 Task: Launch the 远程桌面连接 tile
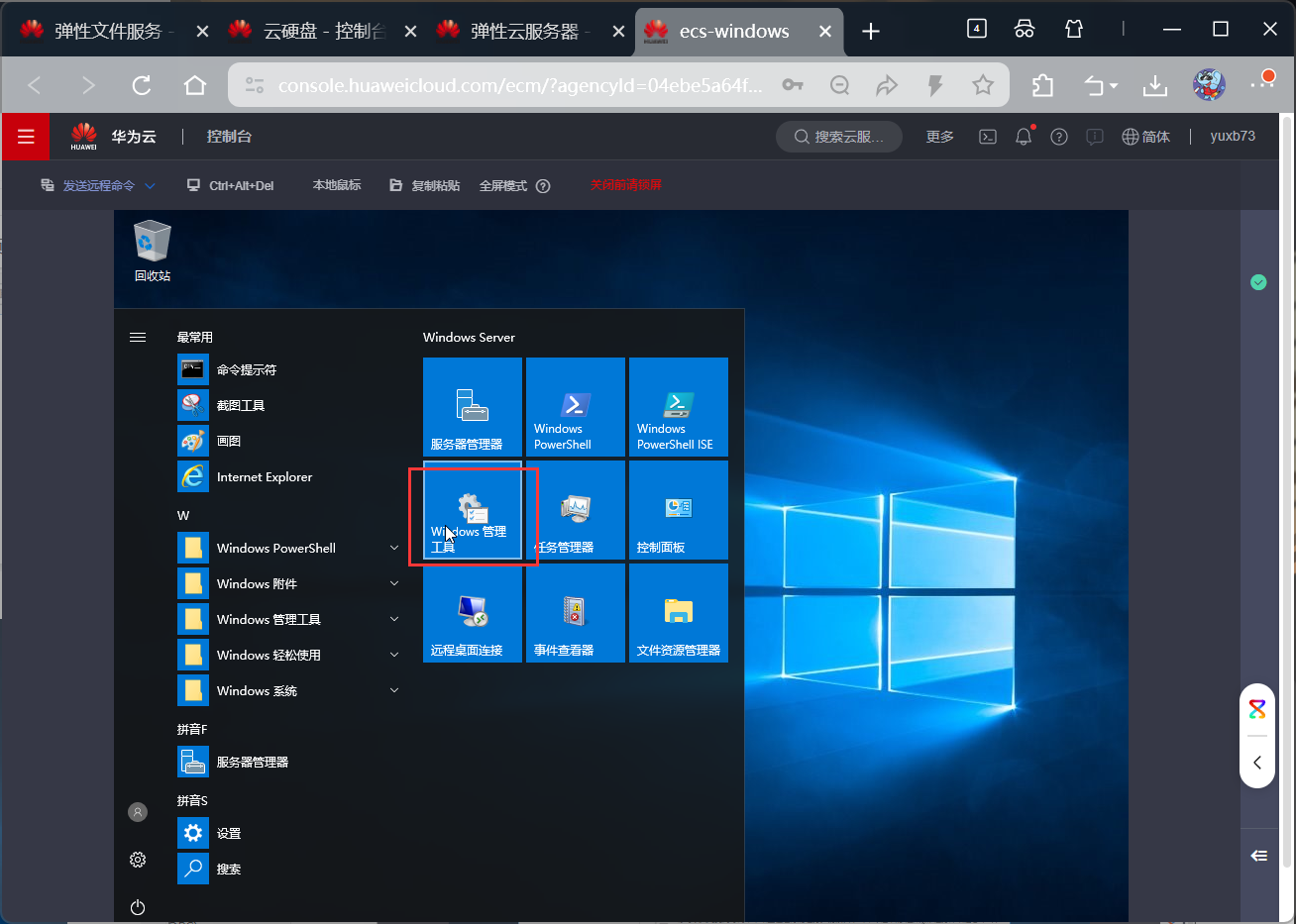click(x=473, y=613)
